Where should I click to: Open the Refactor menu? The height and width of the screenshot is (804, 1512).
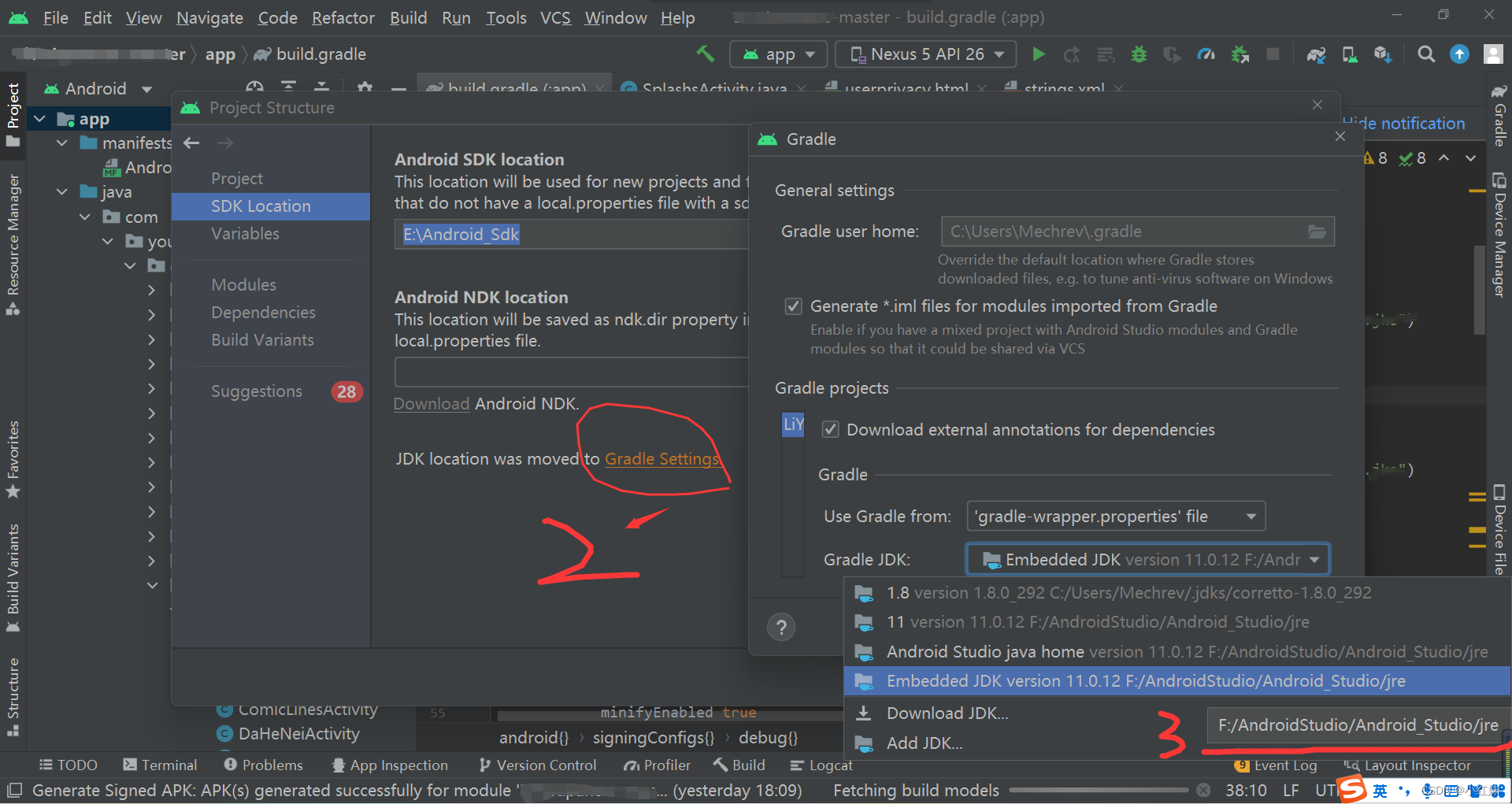click(343, 17)
